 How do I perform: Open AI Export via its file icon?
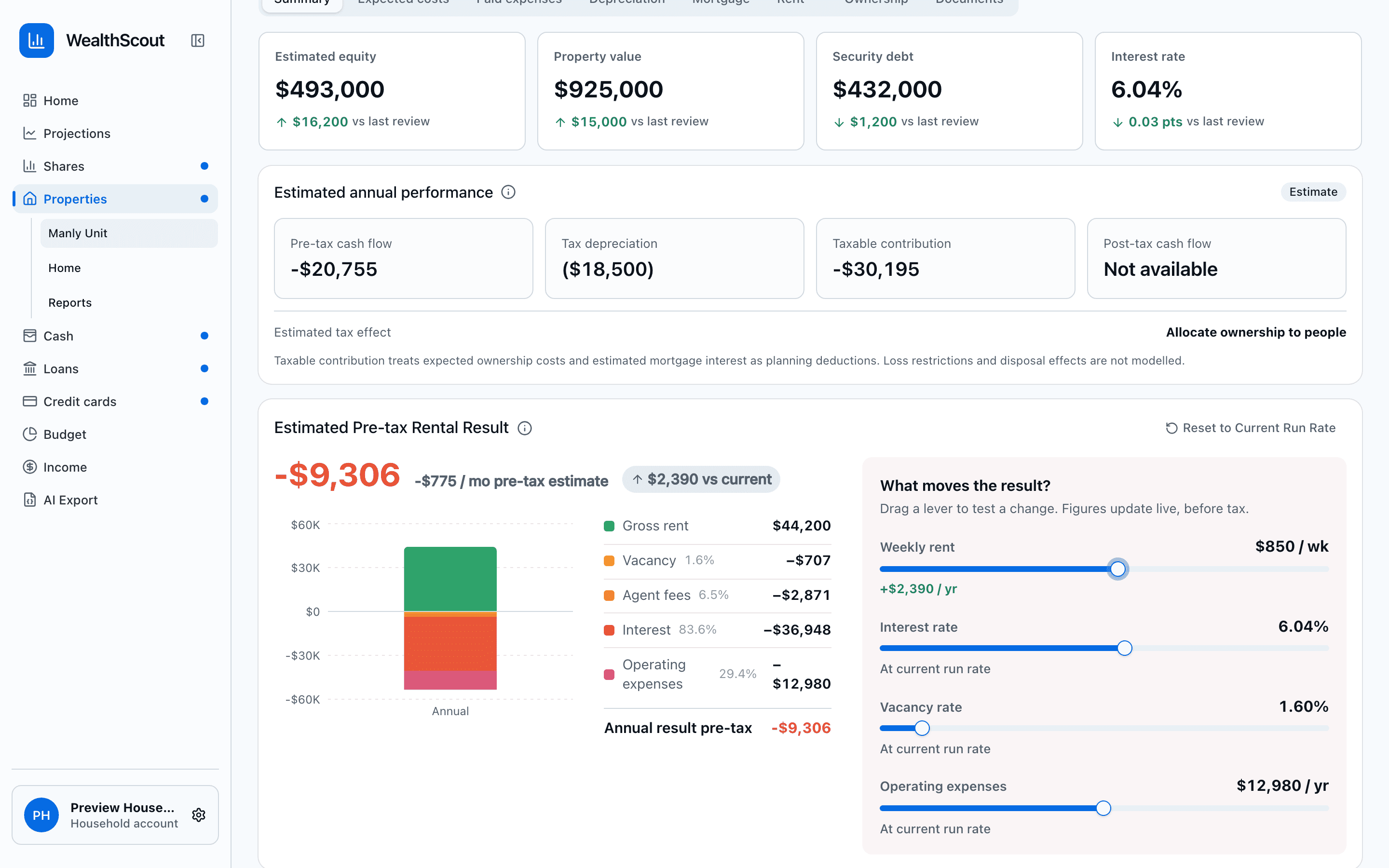click(x=30, y=500)
